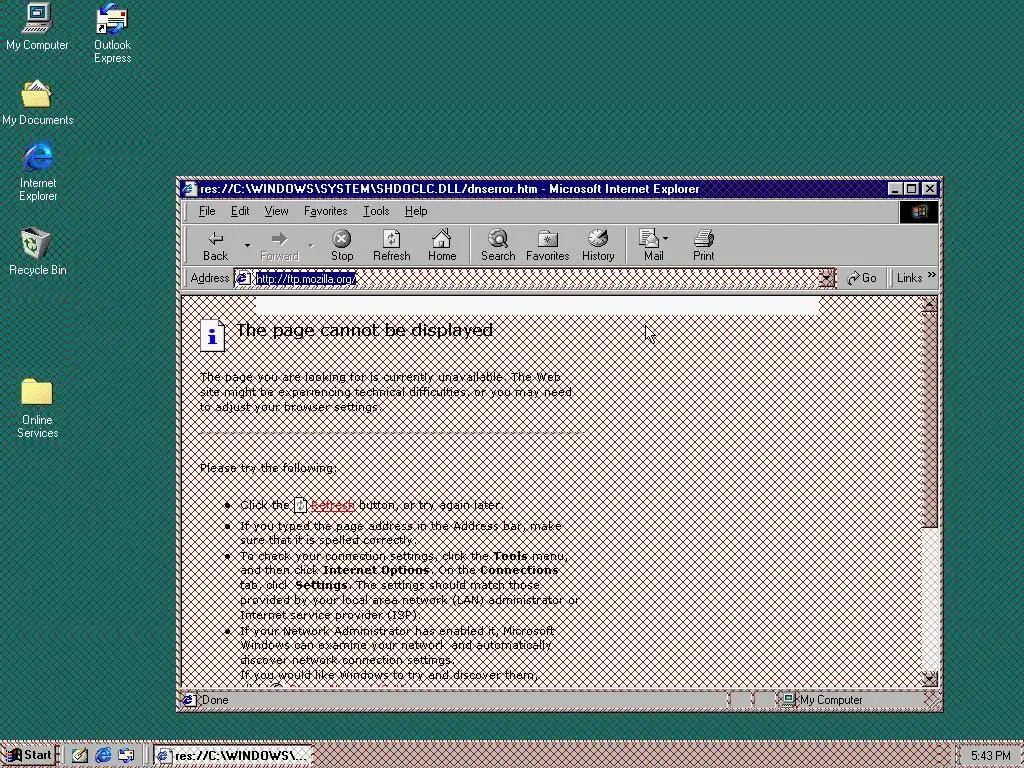This screenshot has height=768, width=1024.
Task: Click the Windows logo throbber icon
Action: [919, 212]
